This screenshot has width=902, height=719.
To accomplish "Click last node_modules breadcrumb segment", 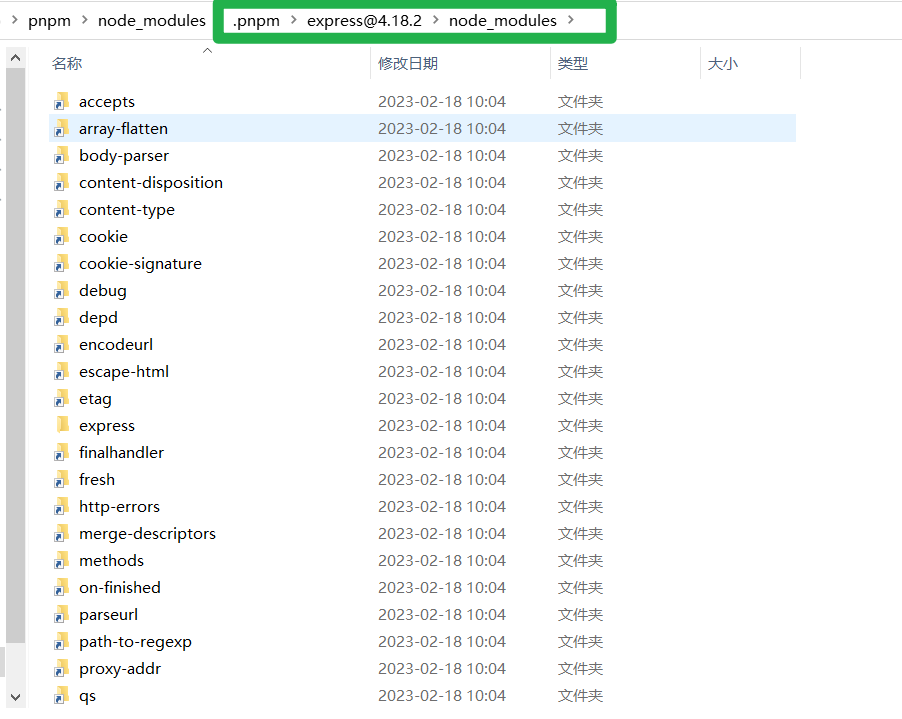I will click(x=503, y=21).
